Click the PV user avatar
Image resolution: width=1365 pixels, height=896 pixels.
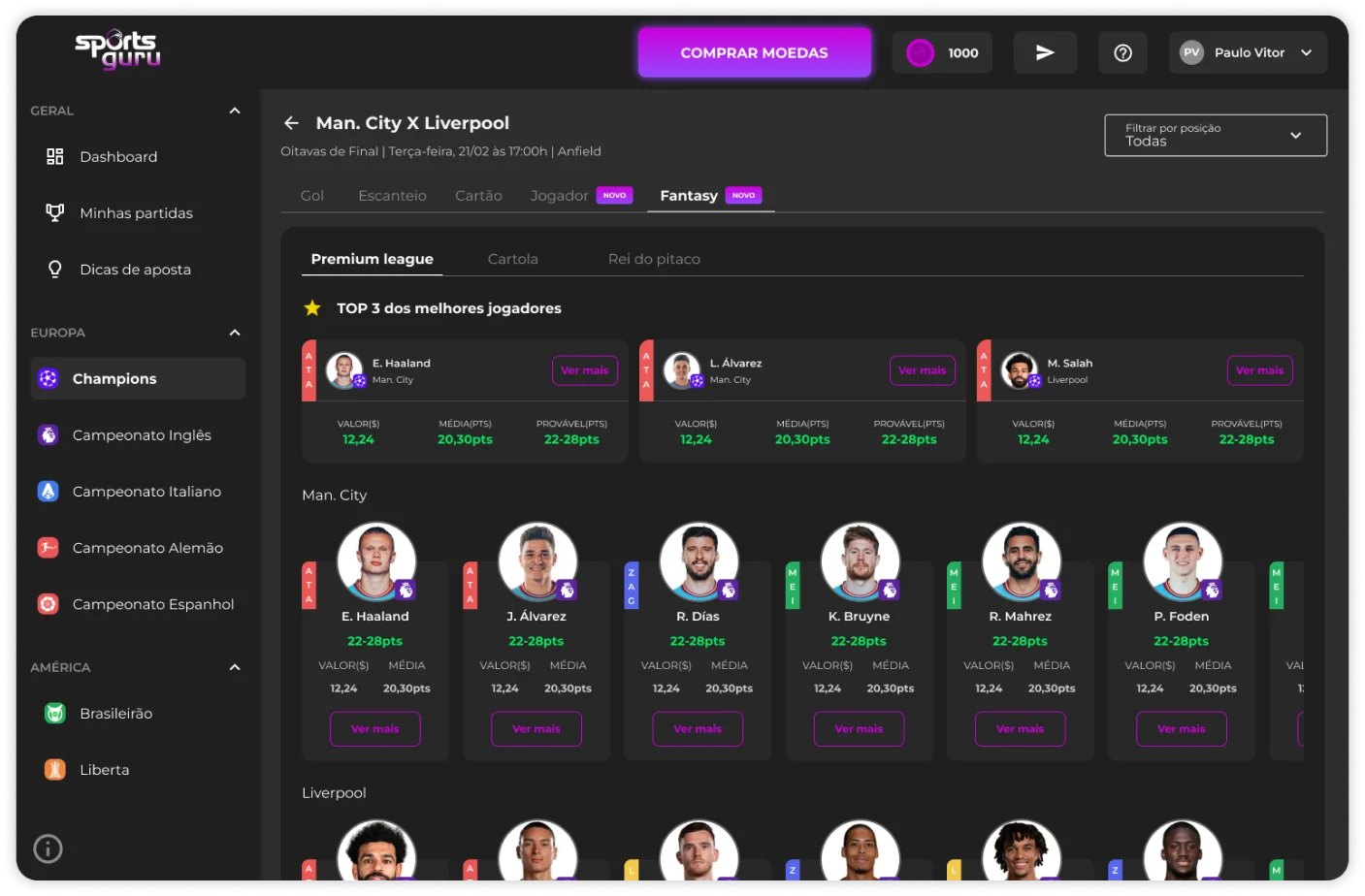coord(1191,53)
